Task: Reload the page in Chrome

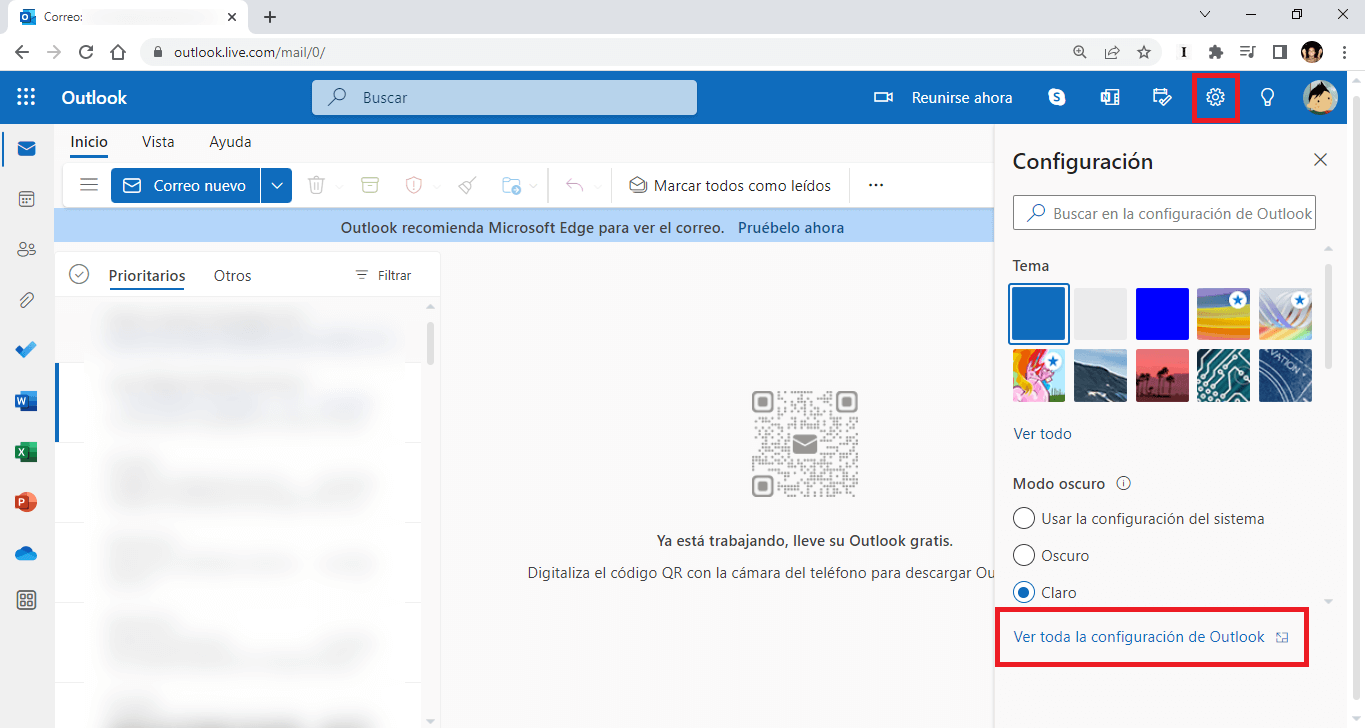Action: (x=86, y=52)
